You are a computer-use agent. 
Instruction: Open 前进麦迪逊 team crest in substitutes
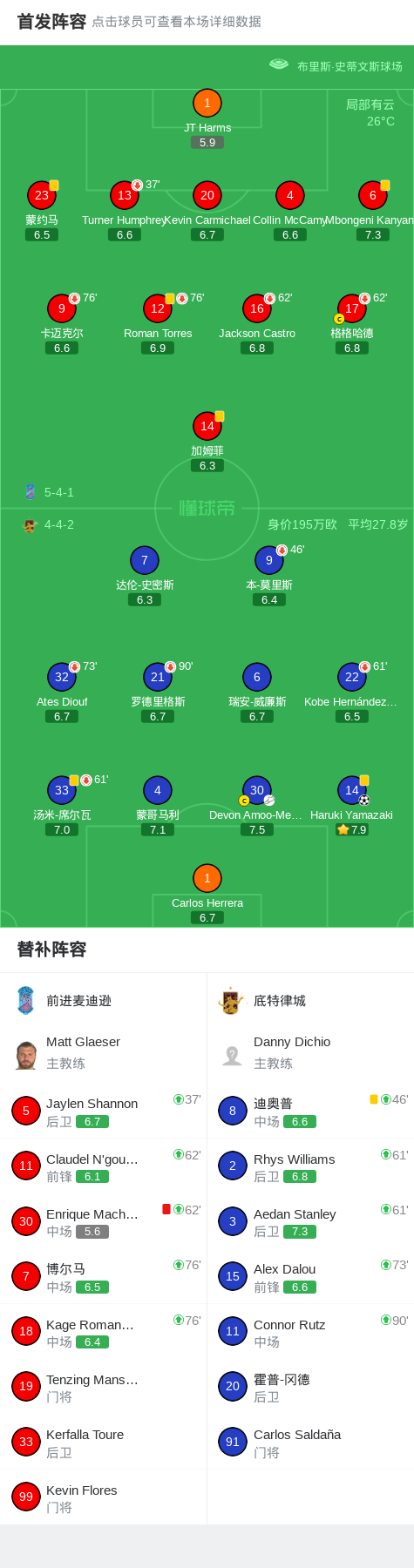coord(25,1000)
